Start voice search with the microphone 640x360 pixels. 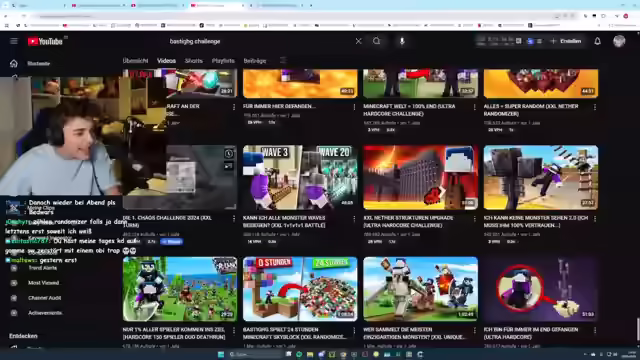(x=402, y=41)
